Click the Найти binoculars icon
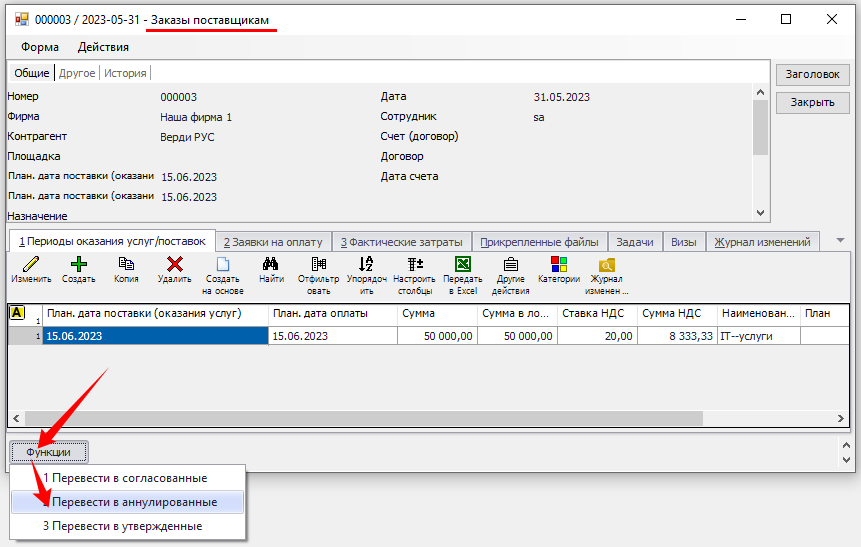Screen dimensions: 861x547 [271, 265]
